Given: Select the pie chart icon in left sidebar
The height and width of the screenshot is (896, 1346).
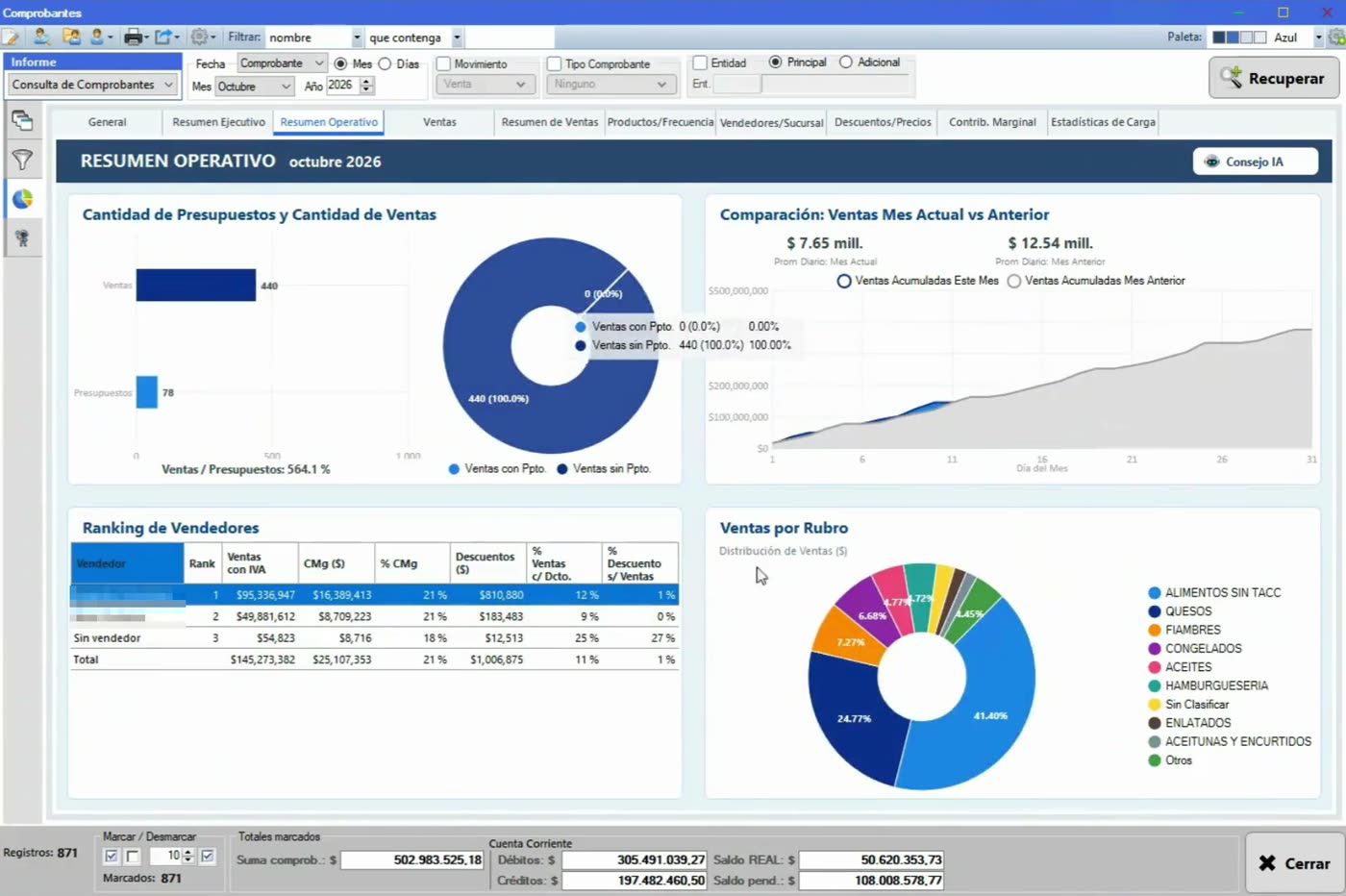Looking at the screenshot, I should coord(22,199).
